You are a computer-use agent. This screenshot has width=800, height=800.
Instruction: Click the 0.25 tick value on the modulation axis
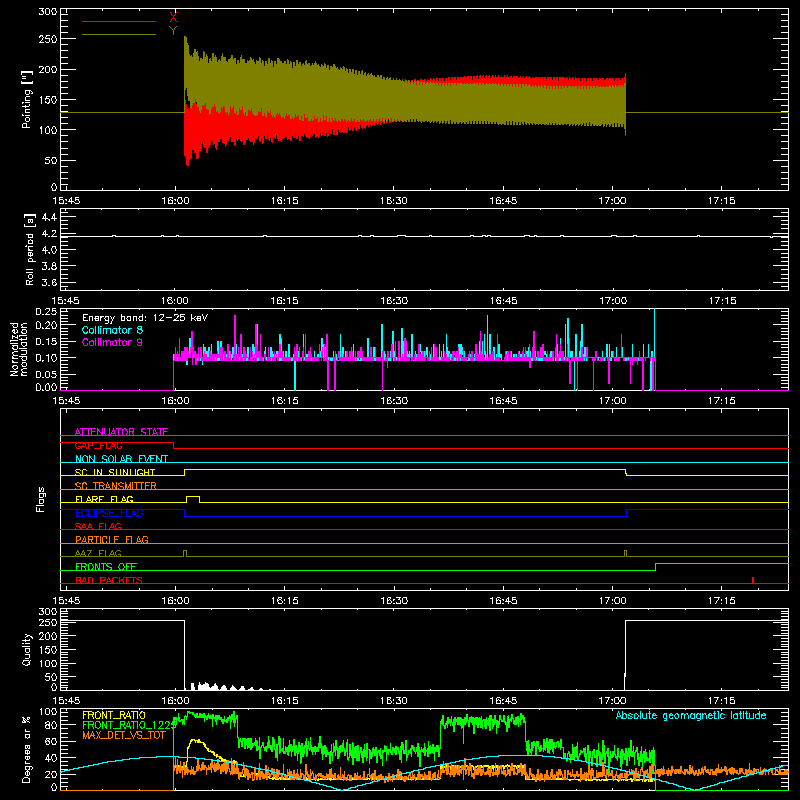(46, 312)
